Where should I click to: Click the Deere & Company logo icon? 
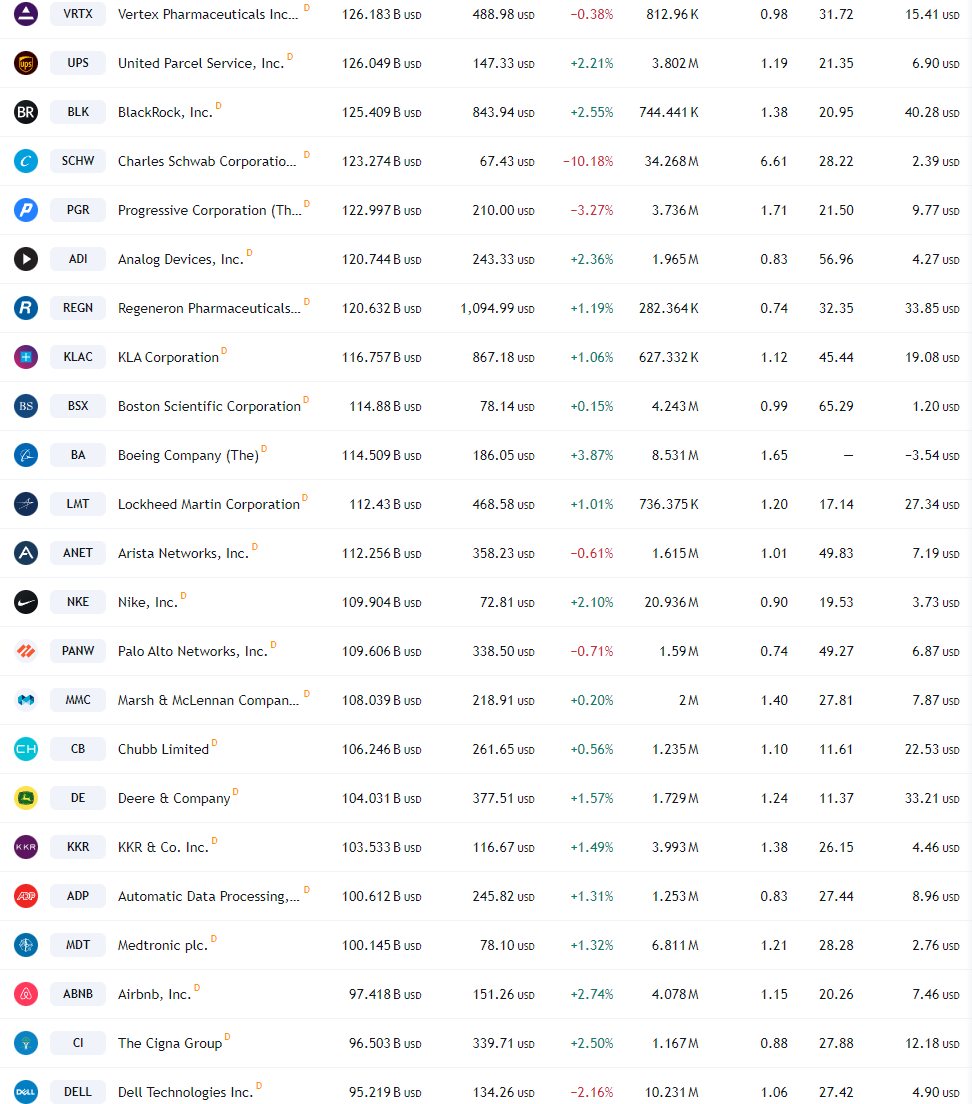click(x=26, y=798)
